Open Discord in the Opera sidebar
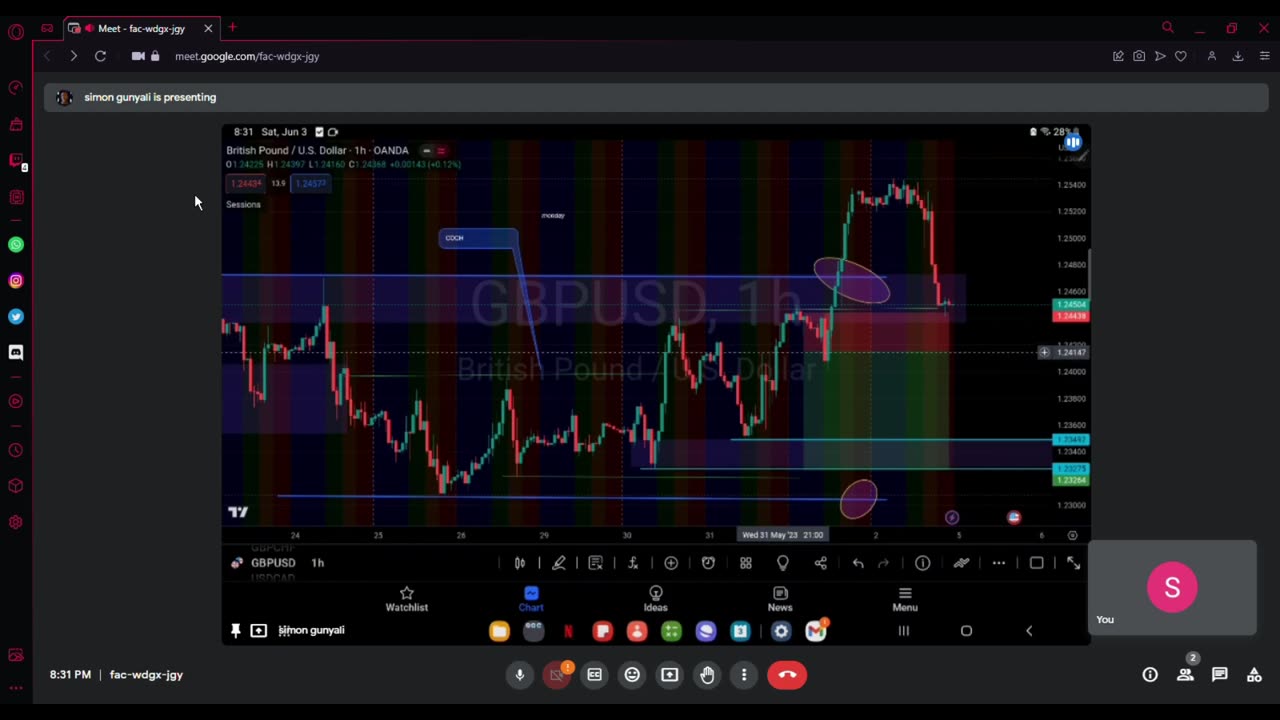 pyautogui.click(x=16, y=352)
